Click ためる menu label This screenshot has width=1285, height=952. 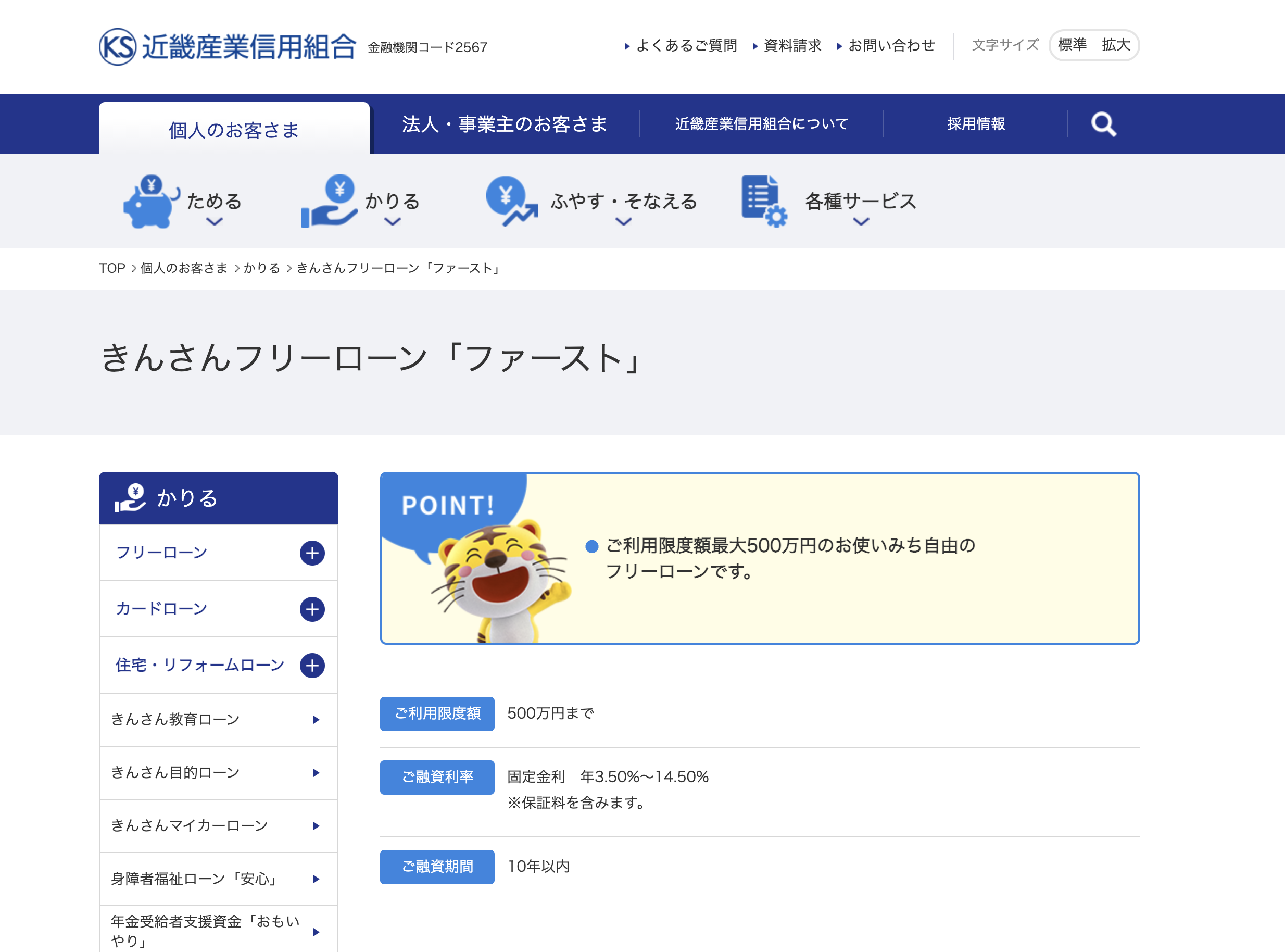tap(215, 201)
